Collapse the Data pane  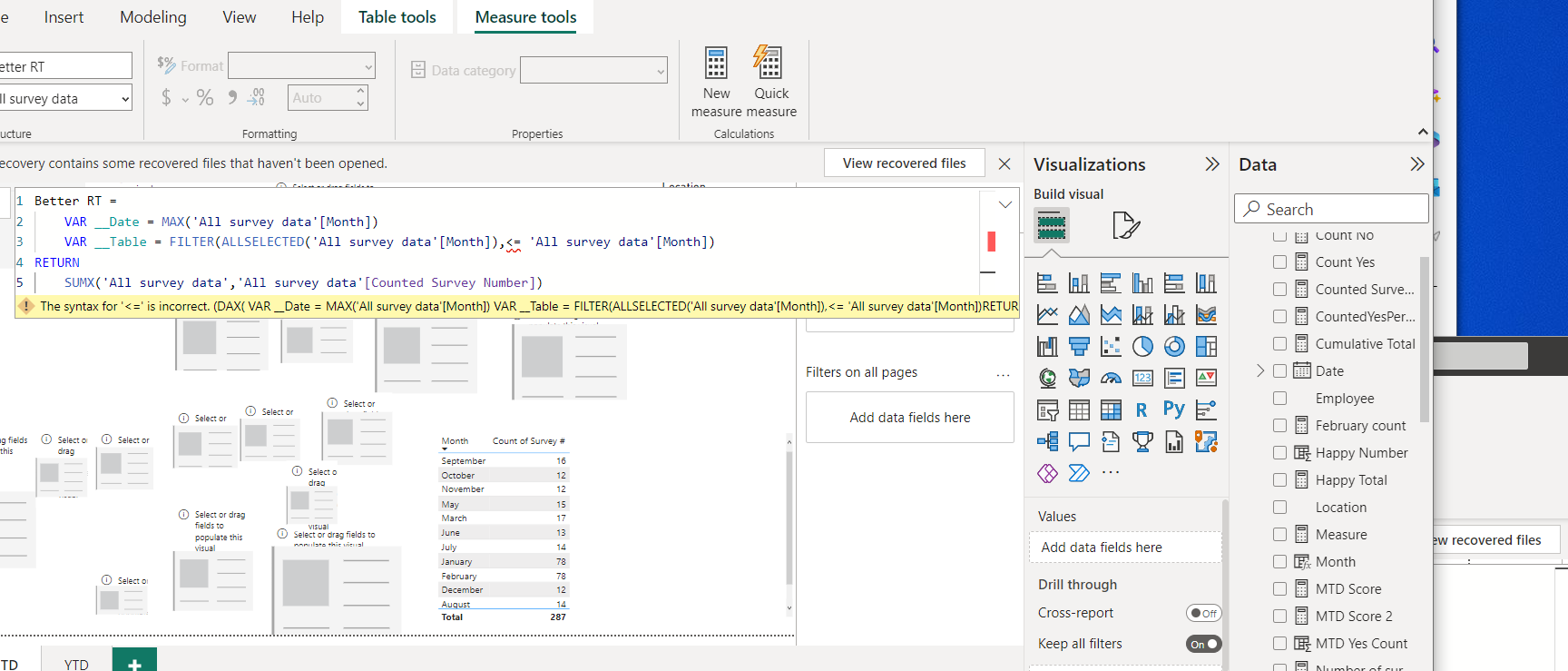(1417, 164)
